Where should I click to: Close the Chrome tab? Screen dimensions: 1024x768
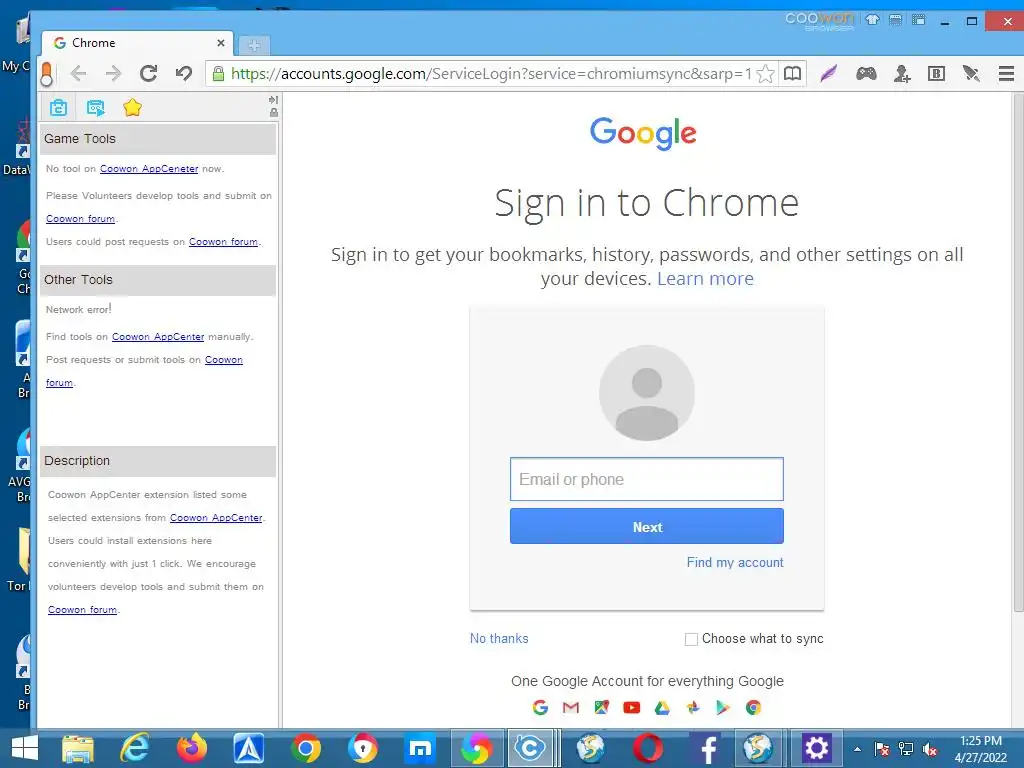[221, 43]
